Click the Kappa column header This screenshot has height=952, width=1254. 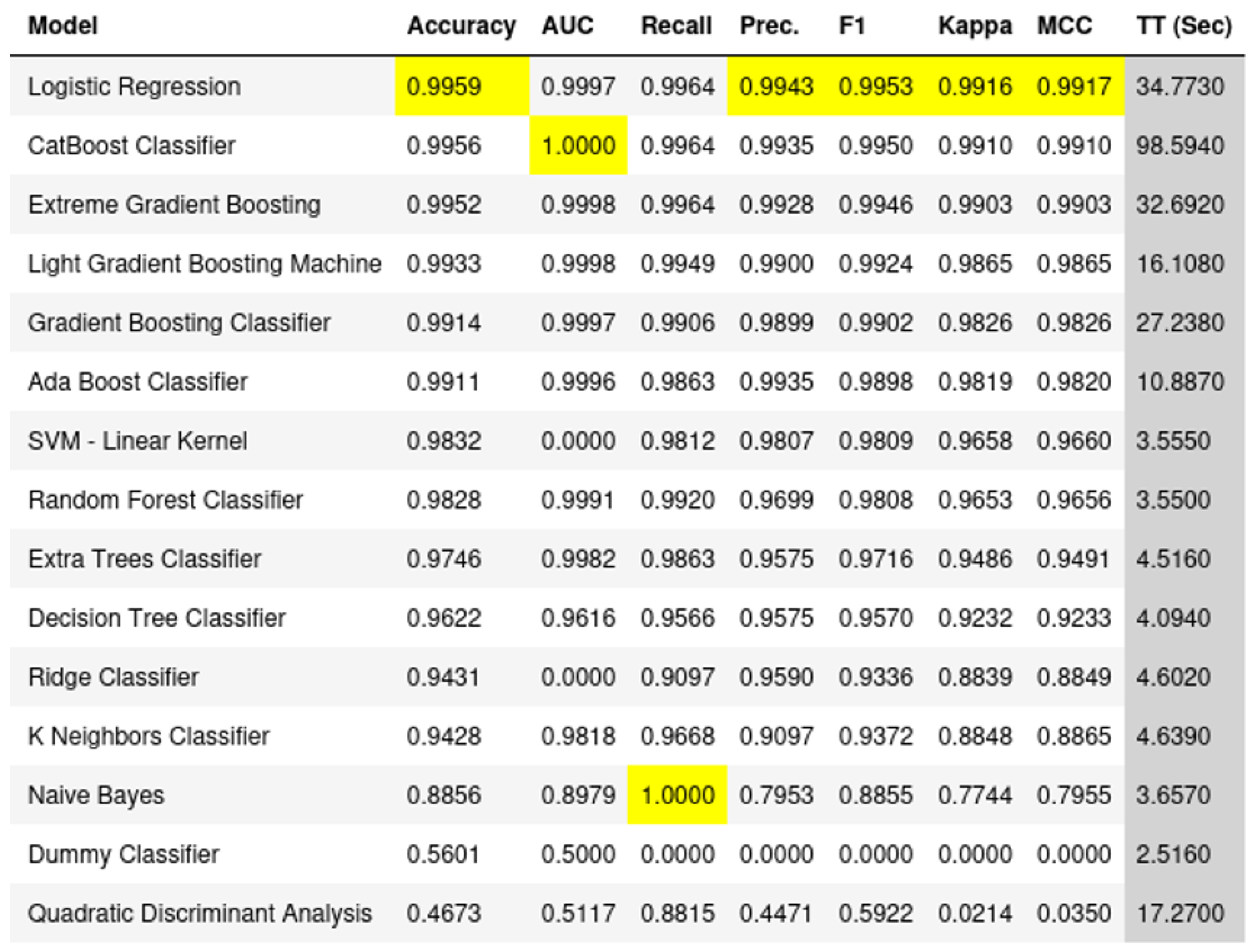point(974,26)
